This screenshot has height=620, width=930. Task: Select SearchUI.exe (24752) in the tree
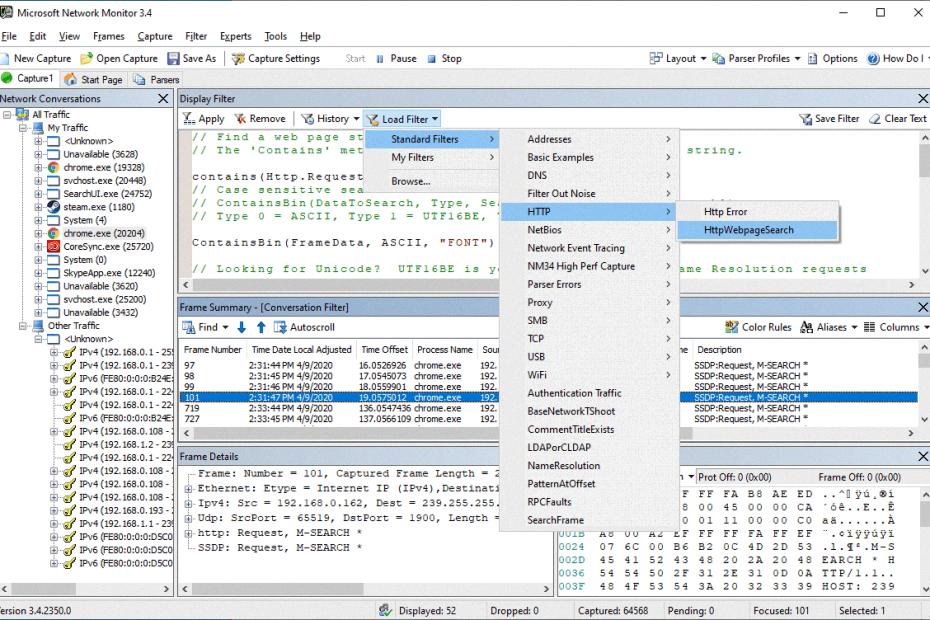click(x=107, y=194)
